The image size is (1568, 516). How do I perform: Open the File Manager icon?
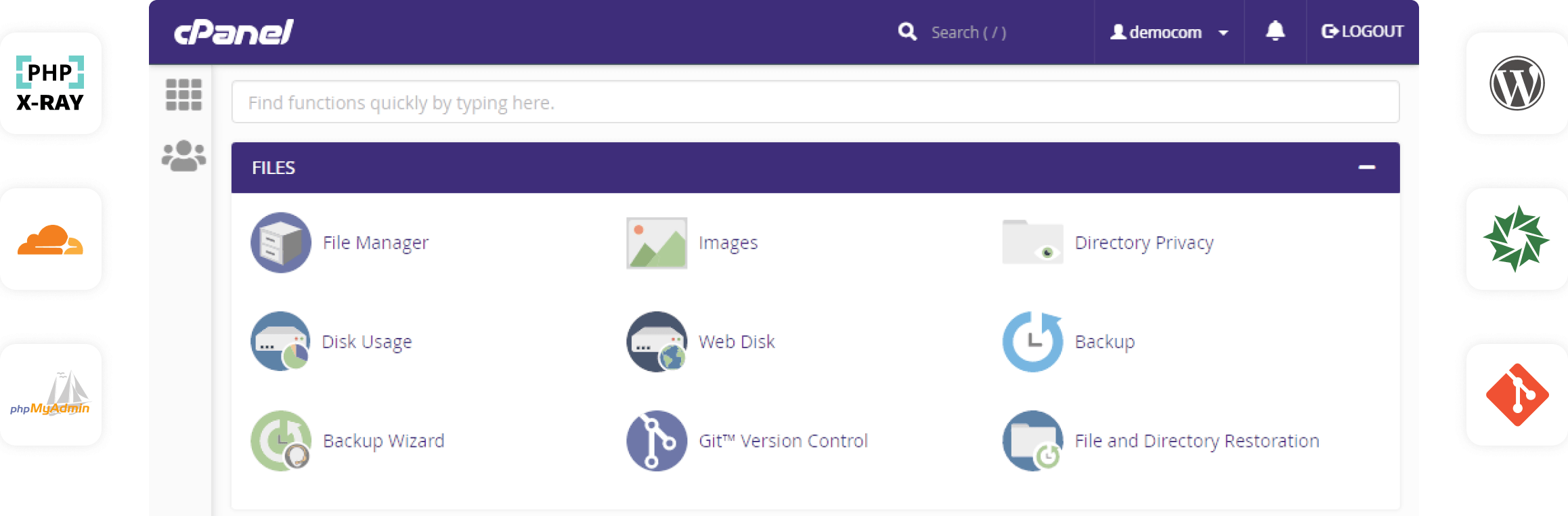[x=281, y=242]
